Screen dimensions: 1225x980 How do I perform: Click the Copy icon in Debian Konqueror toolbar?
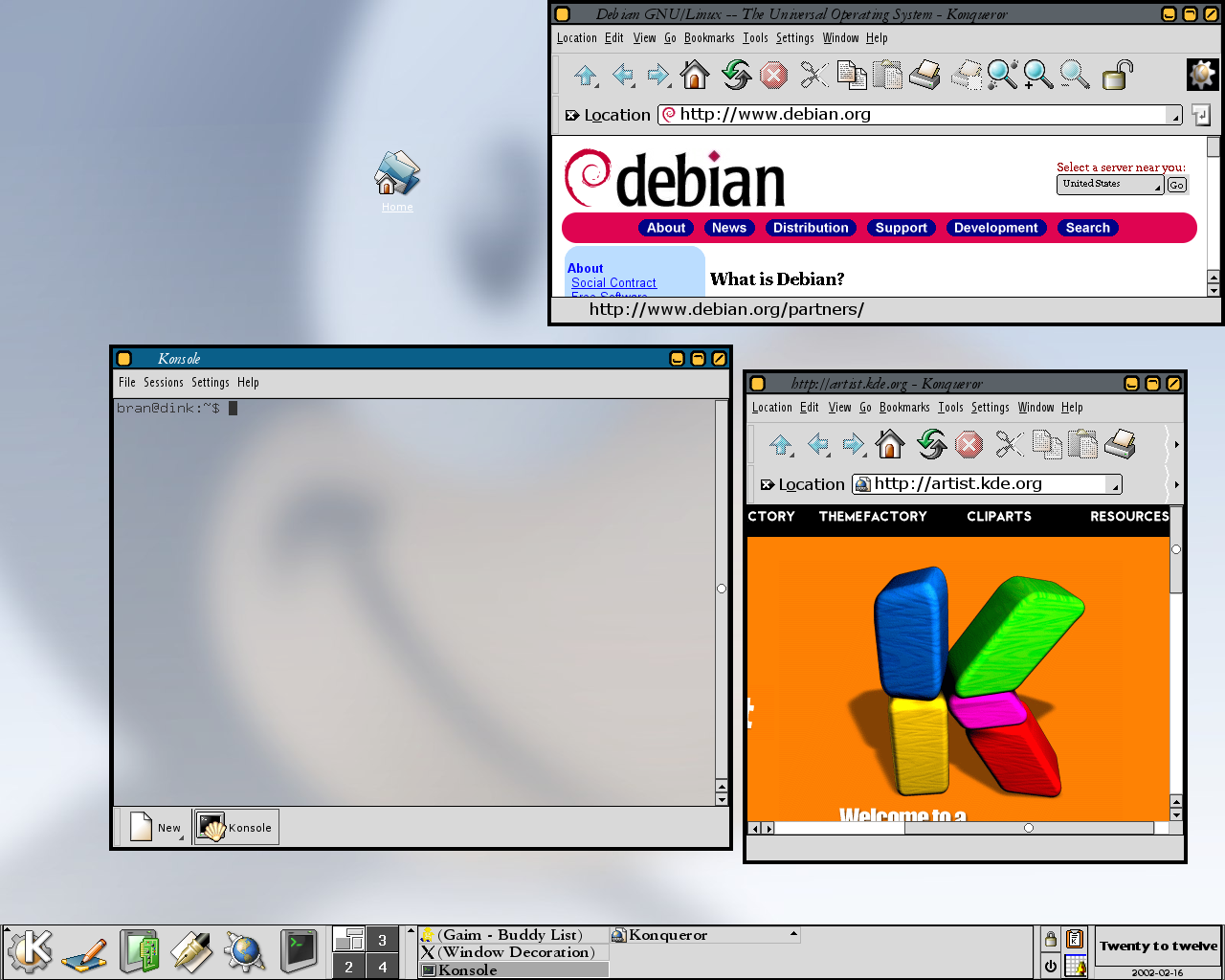[x=851, y=75]
